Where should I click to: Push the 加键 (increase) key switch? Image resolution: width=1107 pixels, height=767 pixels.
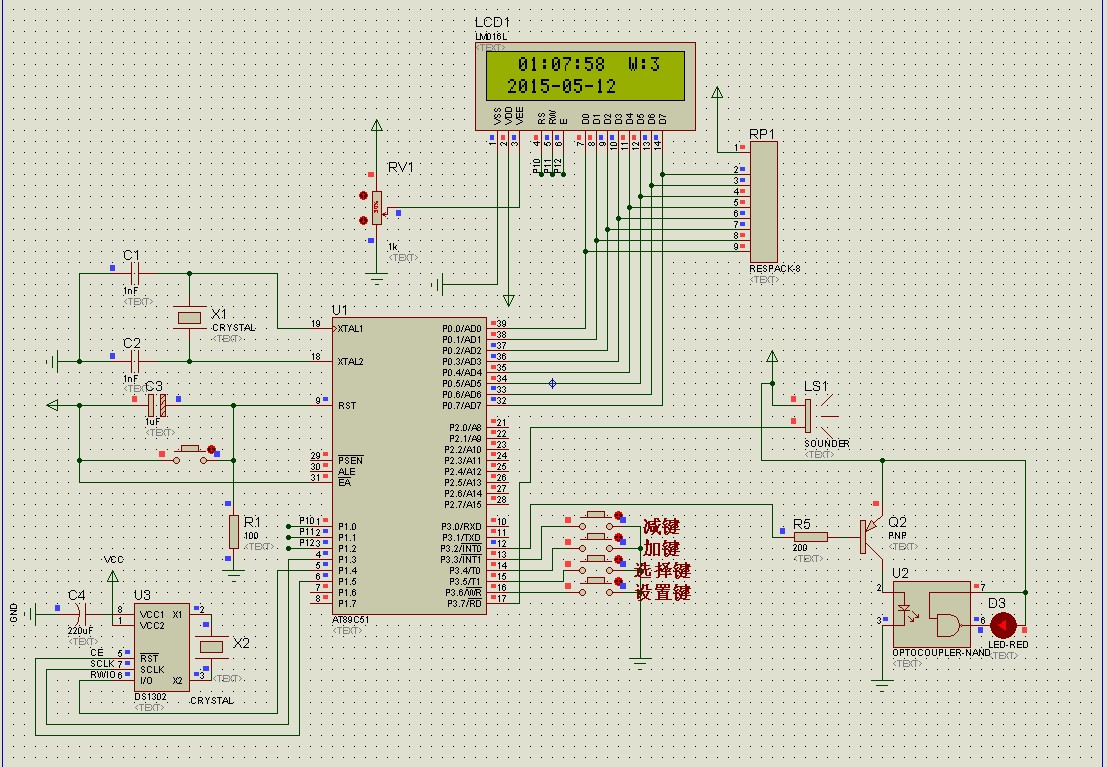(x=597, y=542)
